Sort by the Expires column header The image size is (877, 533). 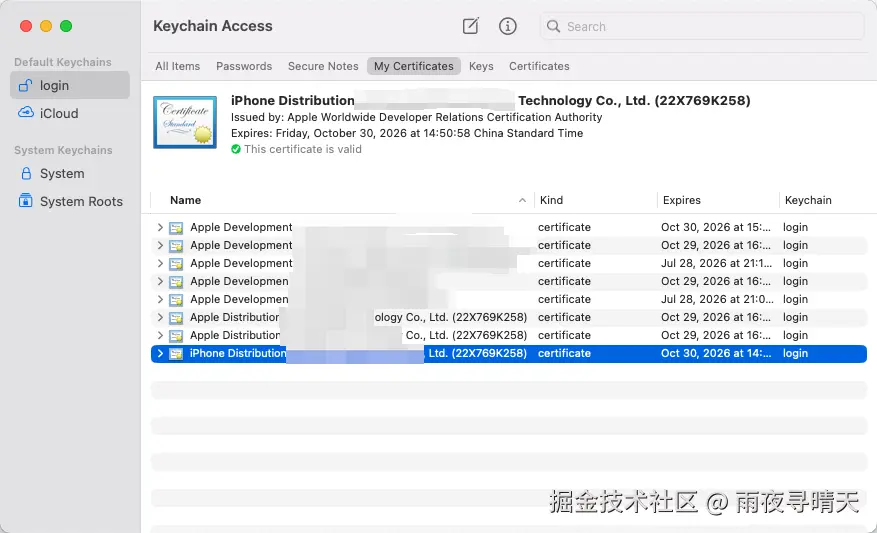[681, 200]
